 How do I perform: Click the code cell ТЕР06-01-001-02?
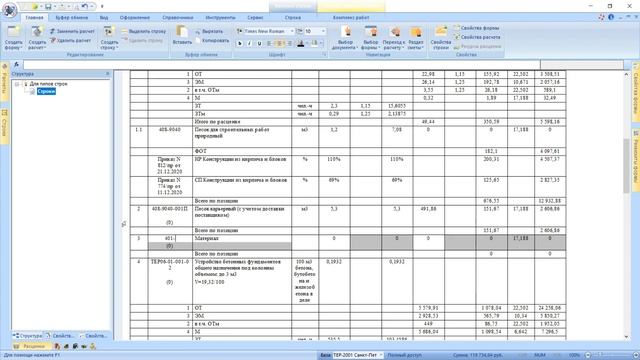169,281
